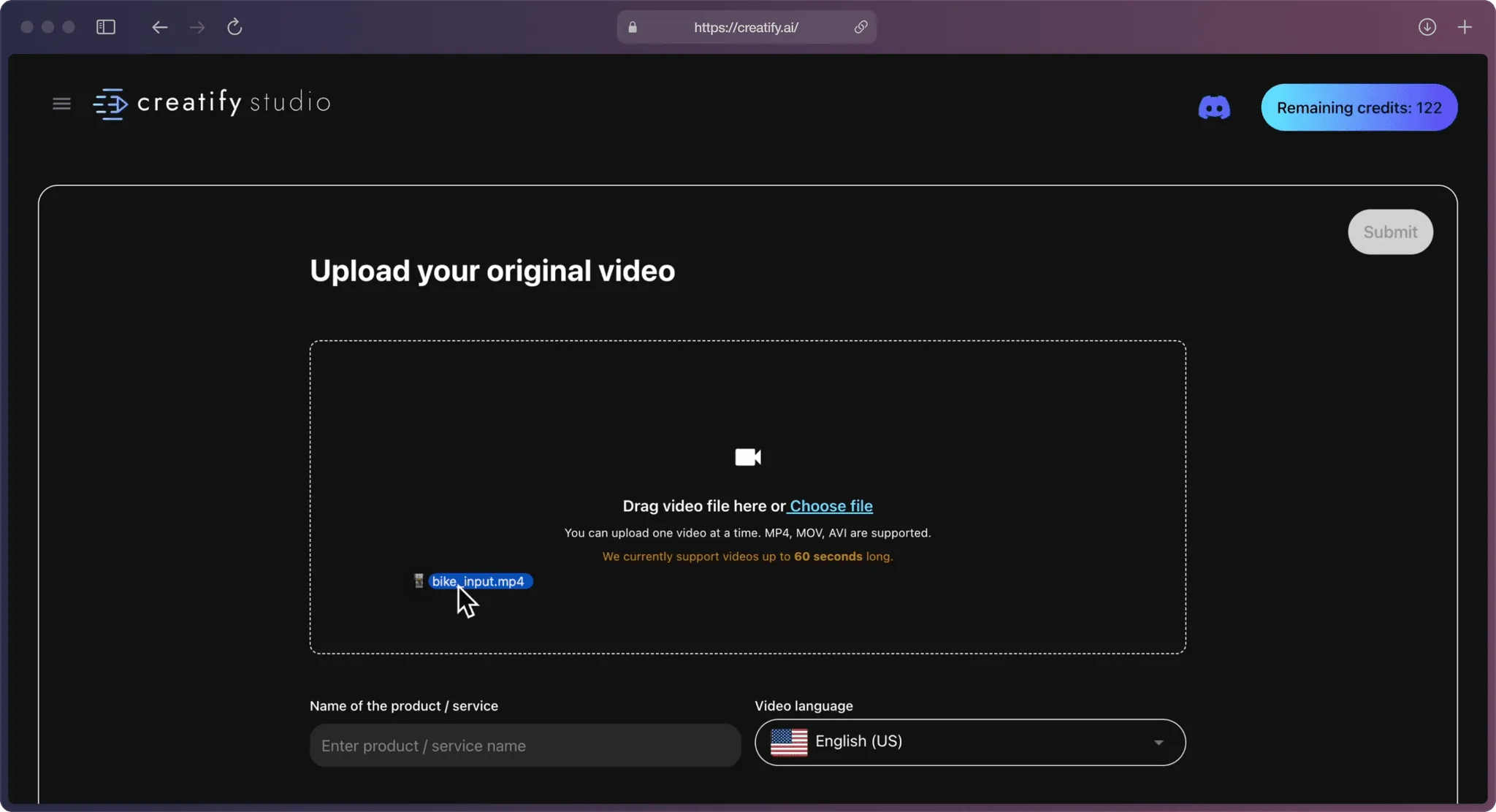
Task: Click the 'Name of the product / service' label
Action: [x=404, y=706]
